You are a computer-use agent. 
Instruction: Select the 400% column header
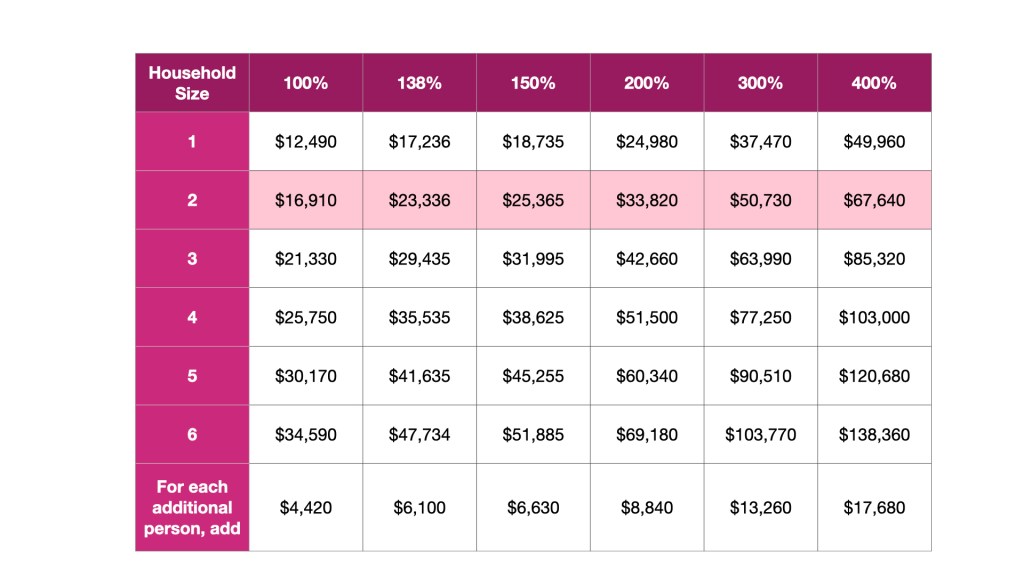click(x=874, y=83)
